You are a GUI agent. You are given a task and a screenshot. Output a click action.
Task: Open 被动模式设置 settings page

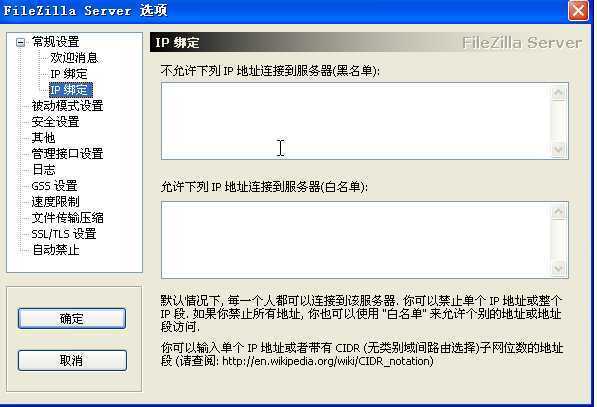click(67, 106)
